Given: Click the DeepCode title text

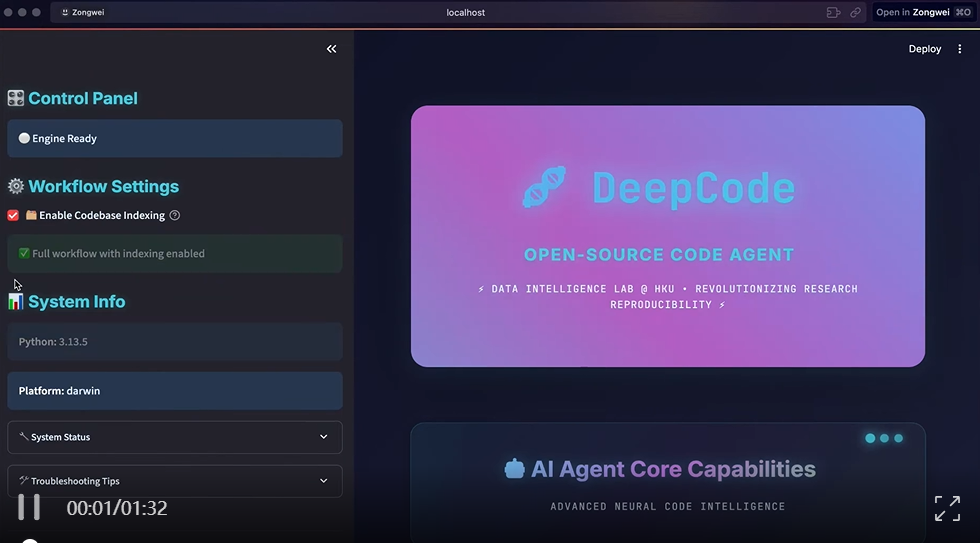Looking at the screenshot, I should click(693, 187).
